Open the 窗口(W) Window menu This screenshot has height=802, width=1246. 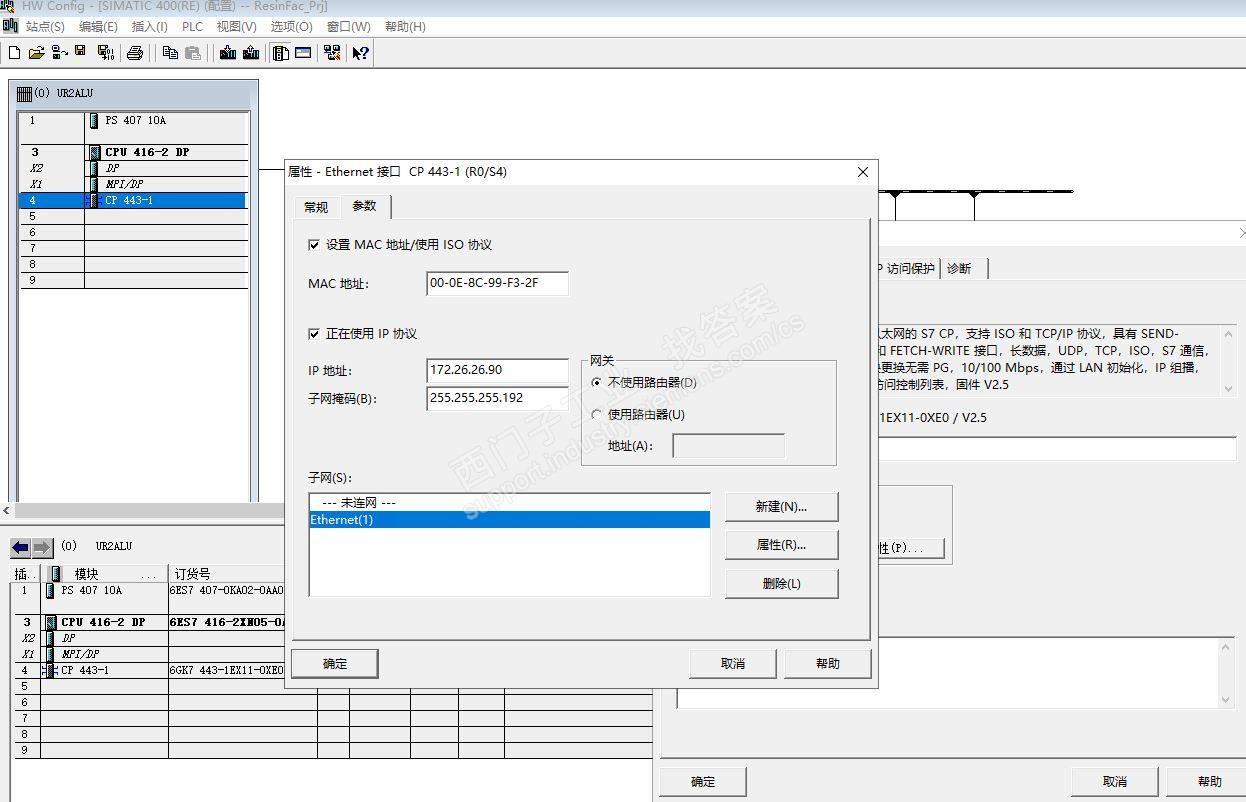click(x=348, y=27)
